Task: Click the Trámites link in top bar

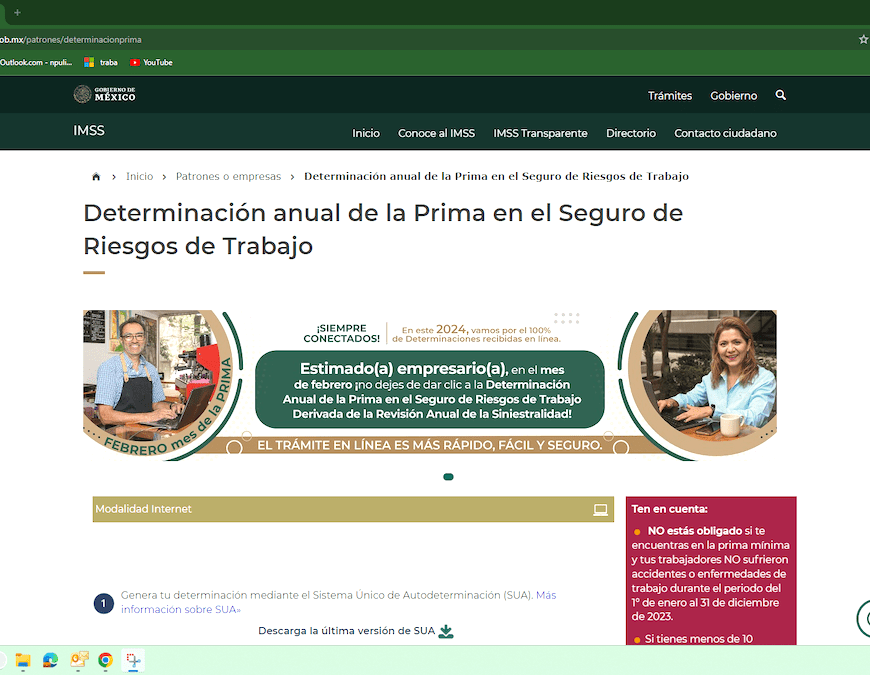Action: 669,96
